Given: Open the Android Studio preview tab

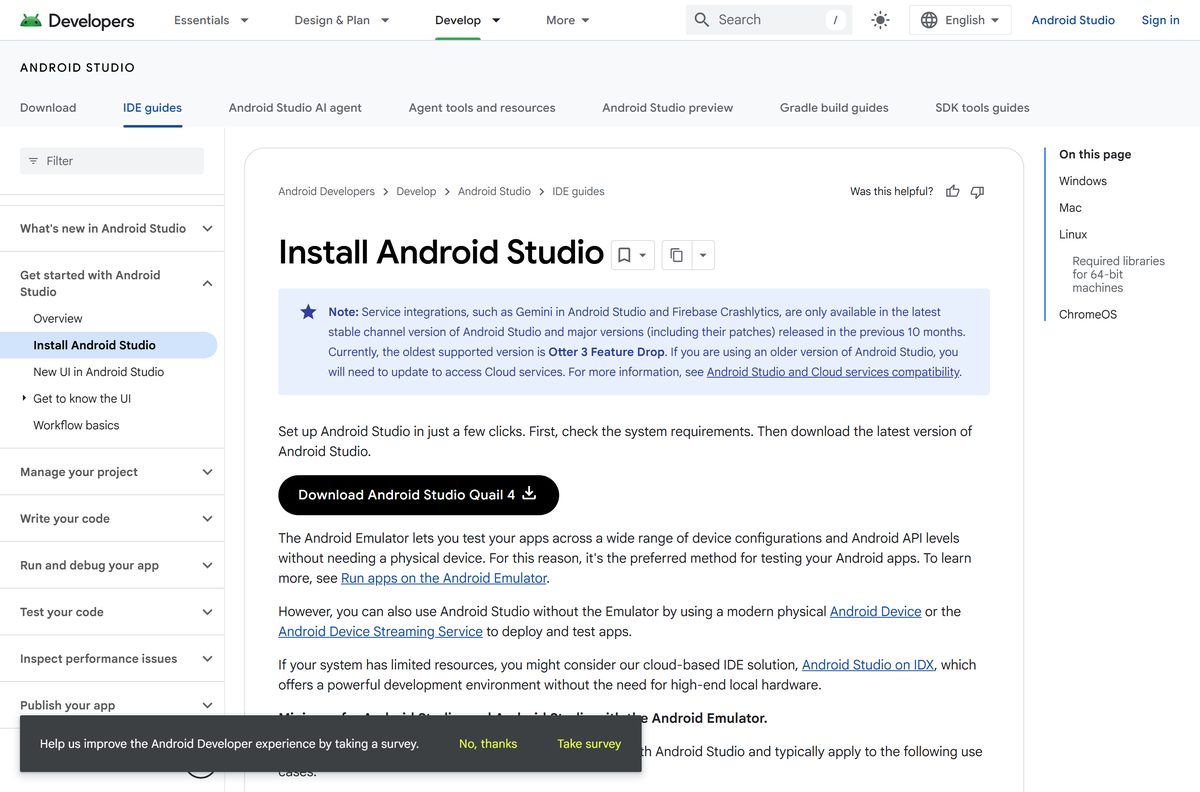Looking at the screenshot, I should tap(667, 107).
